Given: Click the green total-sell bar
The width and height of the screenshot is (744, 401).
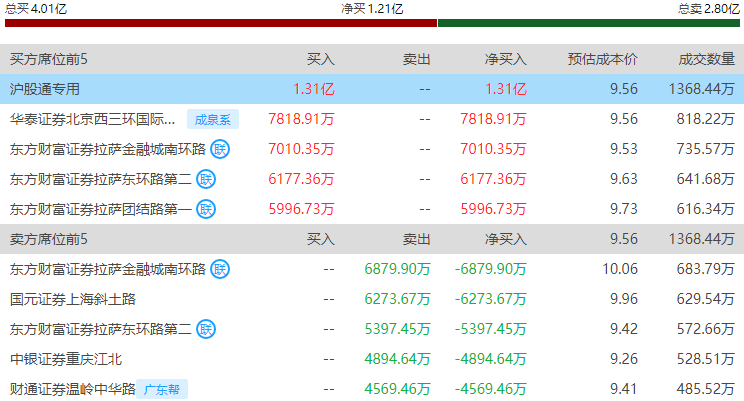Looking at the screenshot, I should point(589,23).
